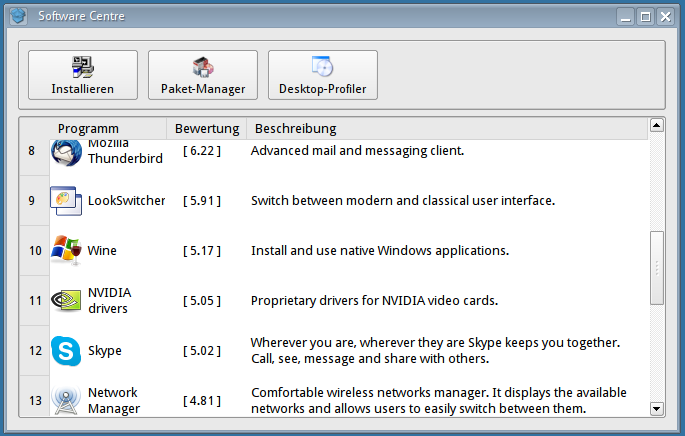Click the vertical scrollbar thumb

click(657, 267)
